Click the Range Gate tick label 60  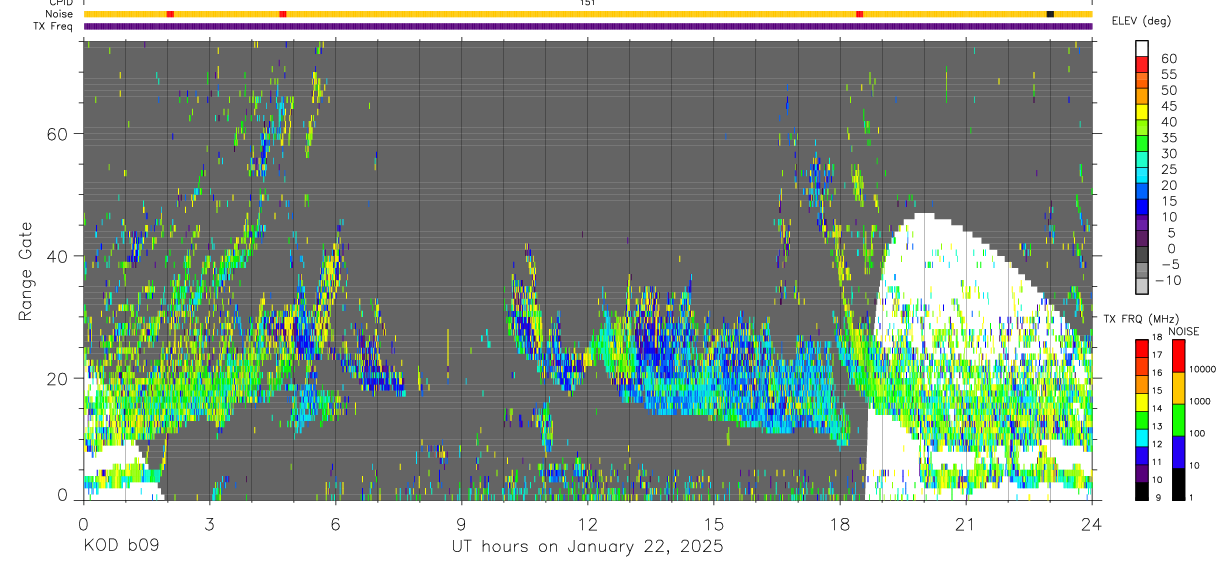[57, 134]
